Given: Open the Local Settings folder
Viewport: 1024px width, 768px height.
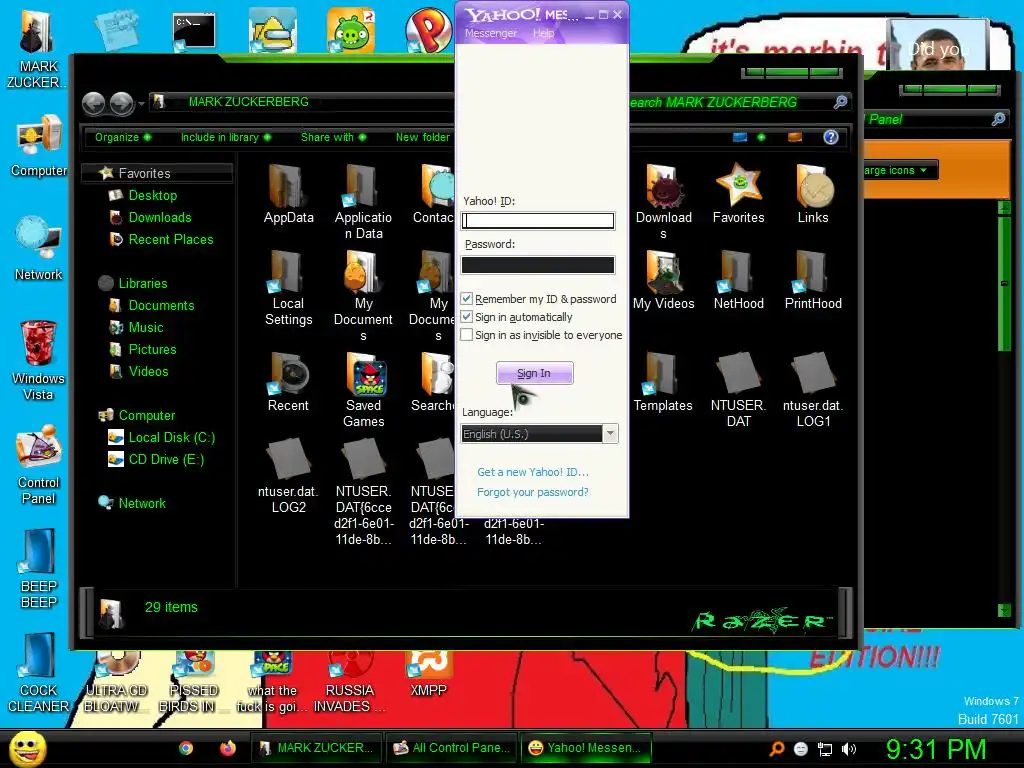Looking at the screenshot, I should click(288, 288).
